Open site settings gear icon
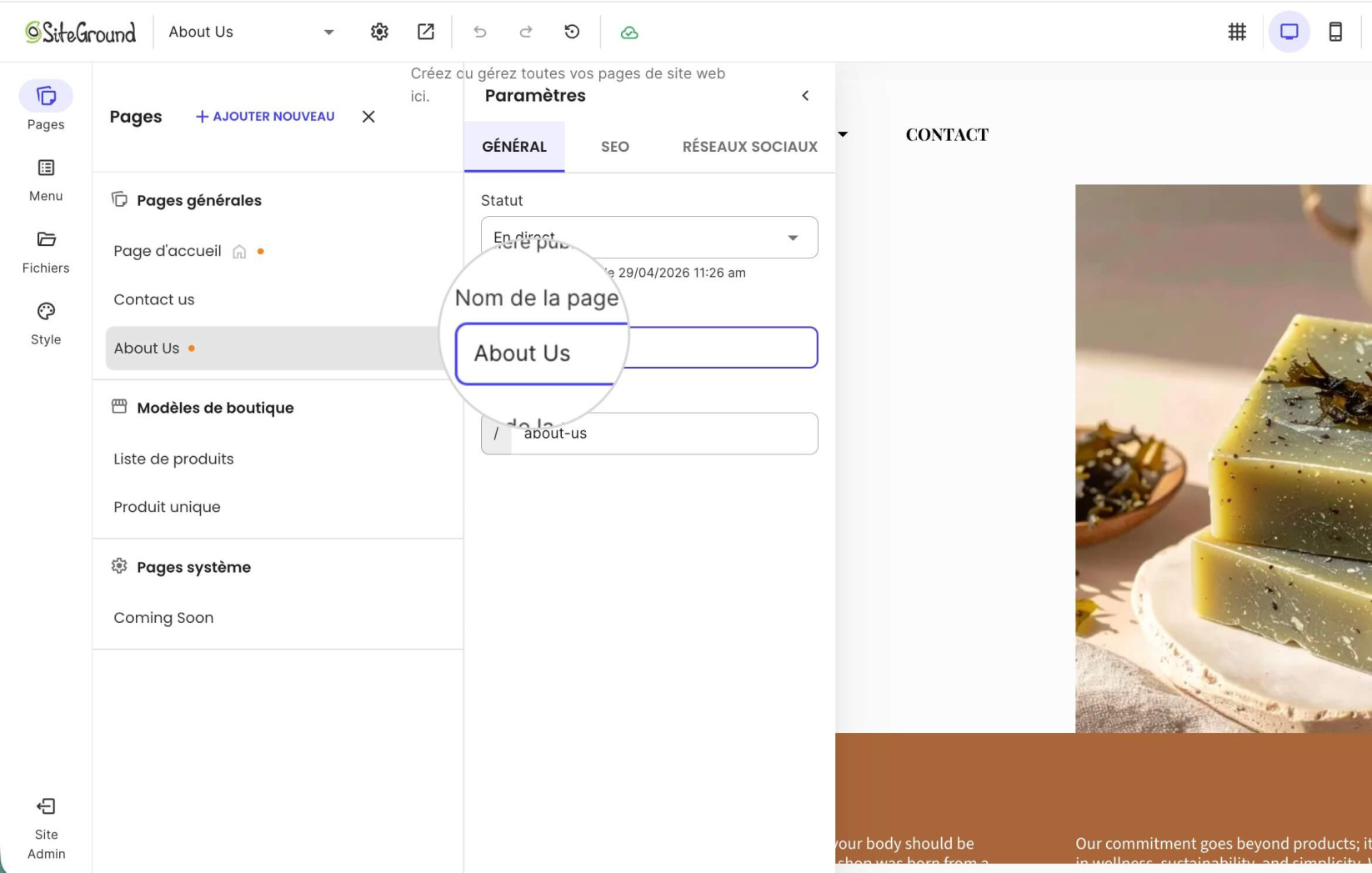 379,32
